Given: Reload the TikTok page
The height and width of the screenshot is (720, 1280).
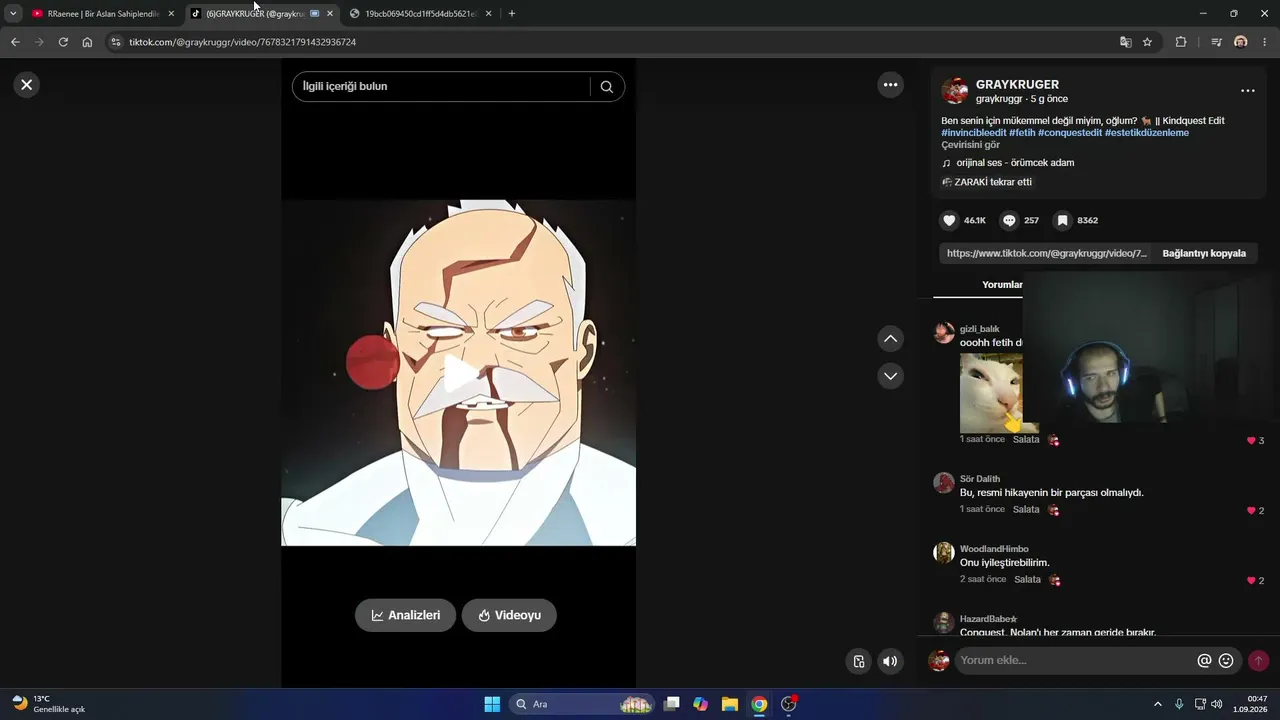Looking at the screenshot, I should [x=63, y=42].
